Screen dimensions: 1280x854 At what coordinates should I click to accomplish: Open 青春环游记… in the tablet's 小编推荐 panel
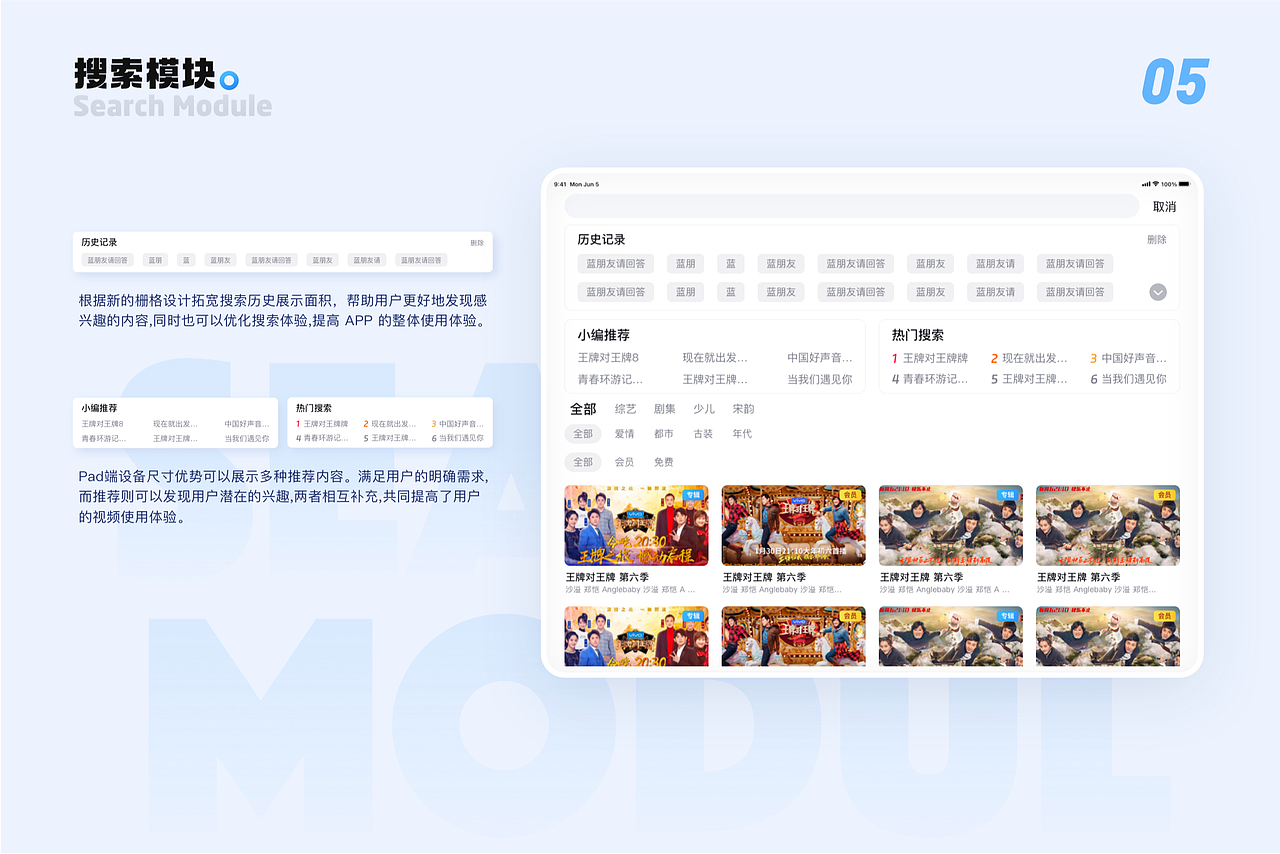(610, 380)
